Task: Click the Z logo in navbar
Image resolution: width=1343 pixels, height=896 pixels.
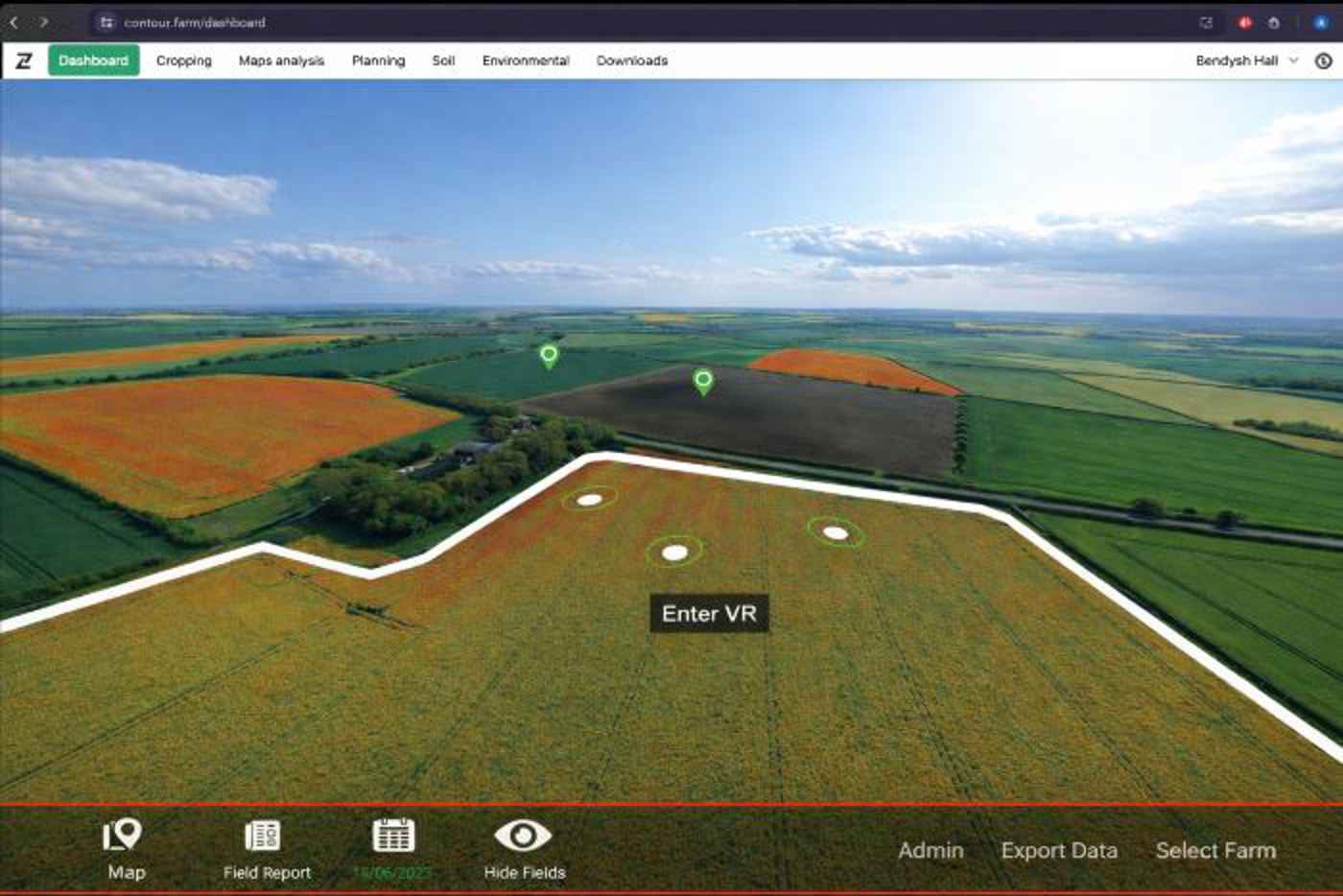Action: (x=24, y=60)
